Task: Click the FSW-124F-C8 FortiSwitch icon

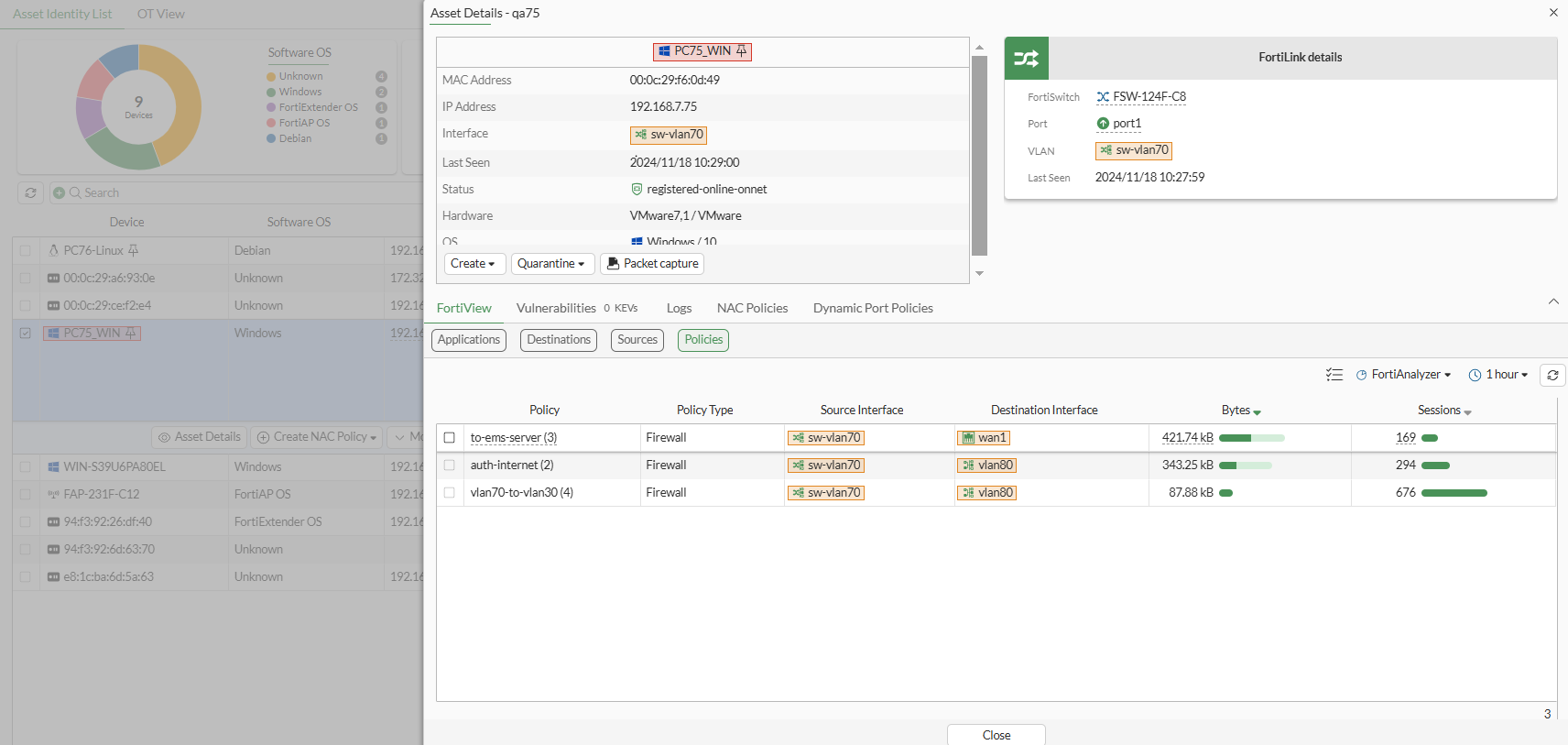Action: click(1103, 97)
